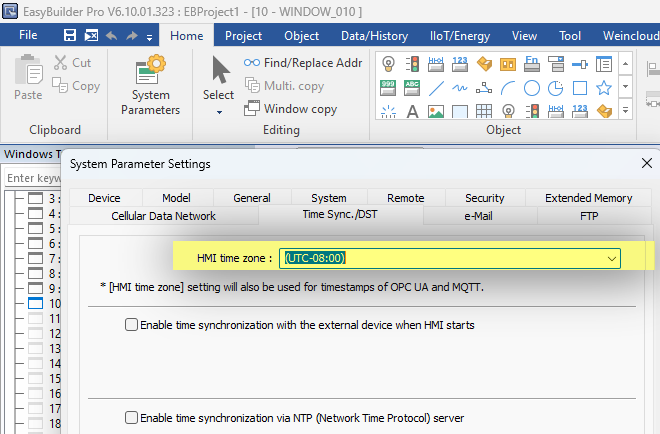Open Find/Replace Addr
The height and width of the screenshot is (434, 660).
303,63
